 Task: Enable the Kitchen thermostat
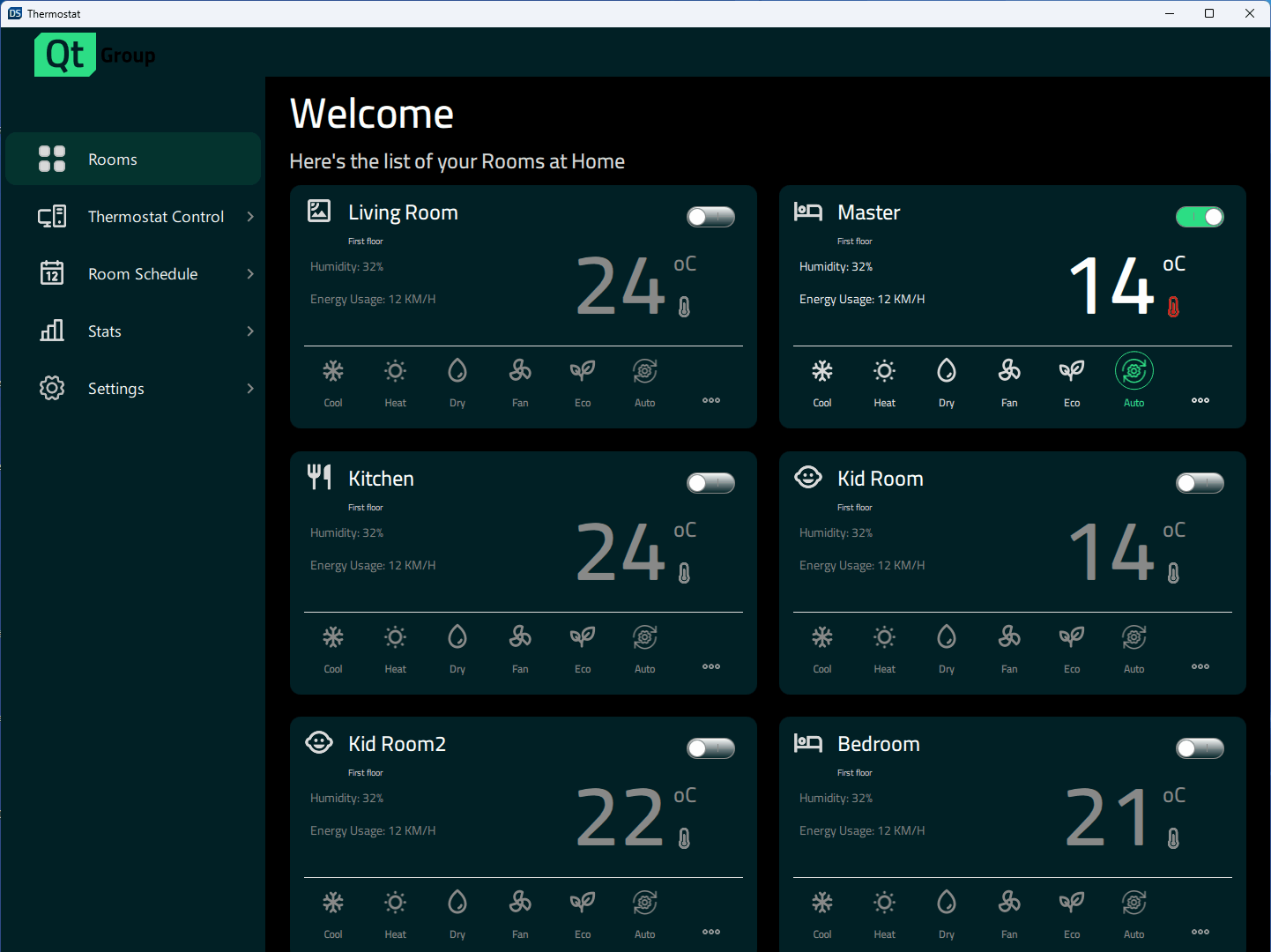click(x=710, y=482)
